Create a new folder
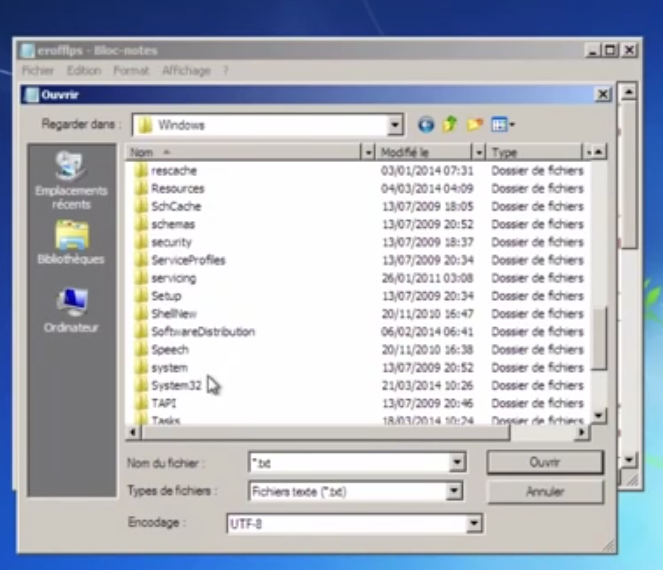663x570 pixels. [x=474, y=124]
